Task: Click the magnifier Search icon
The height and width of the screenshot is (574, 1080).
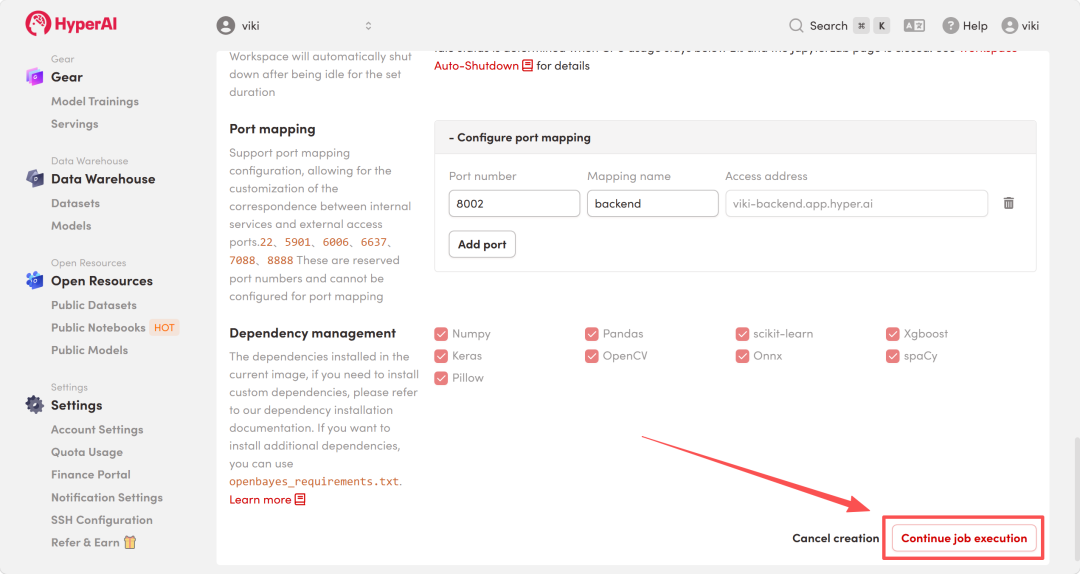Action: (796, 25)
